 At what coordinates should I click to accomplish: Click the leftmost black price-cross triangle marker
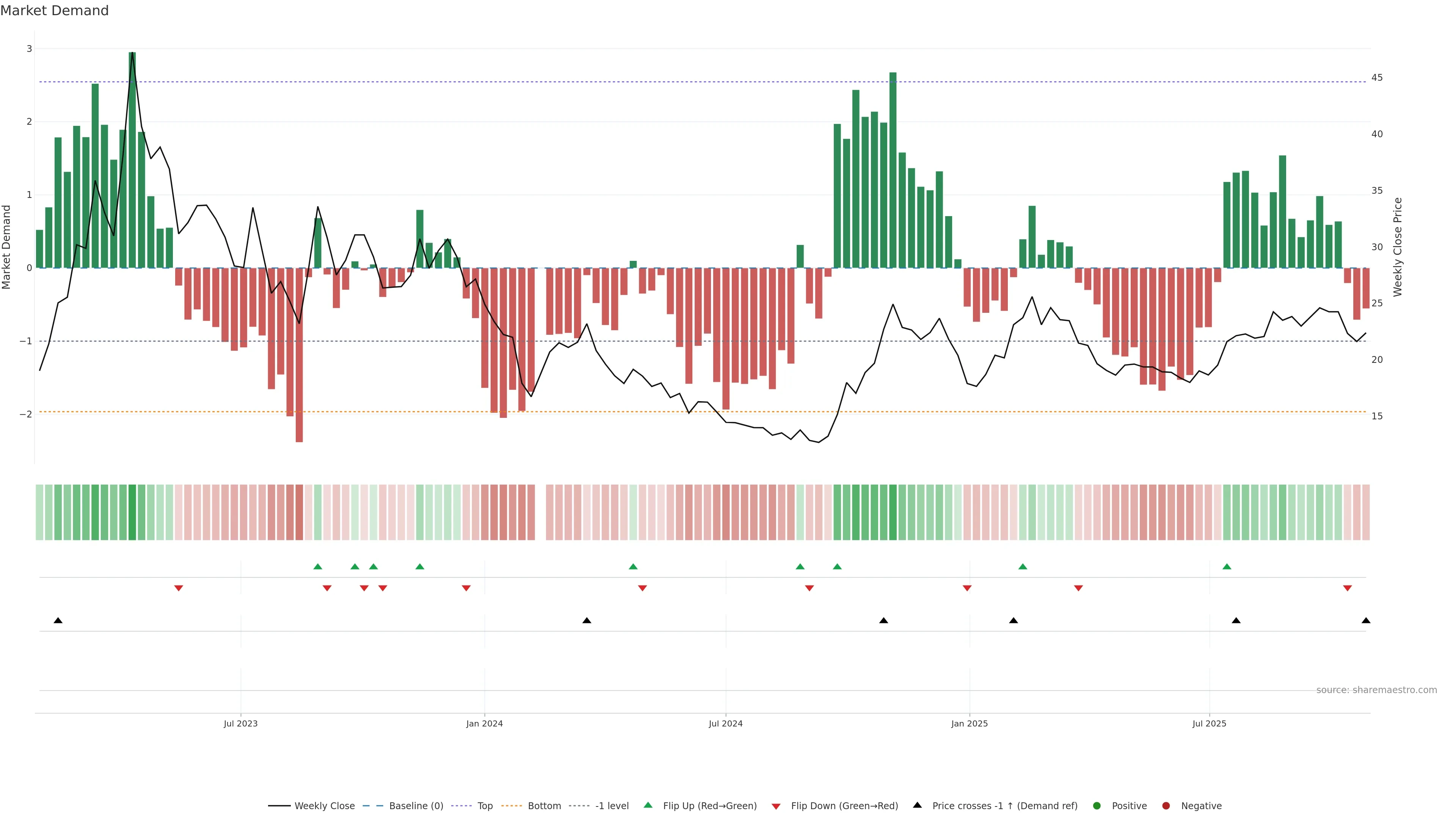(x=58, y=621)
